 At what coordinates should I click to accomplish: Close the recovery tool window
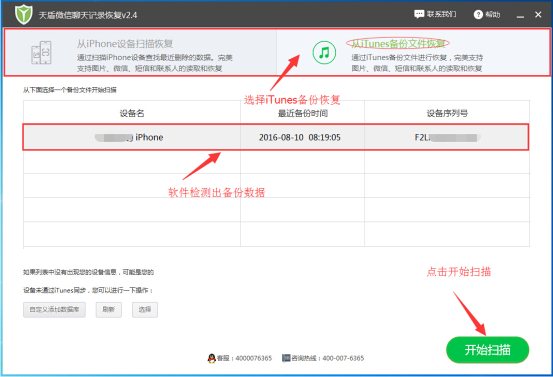[x=538, y=14]
